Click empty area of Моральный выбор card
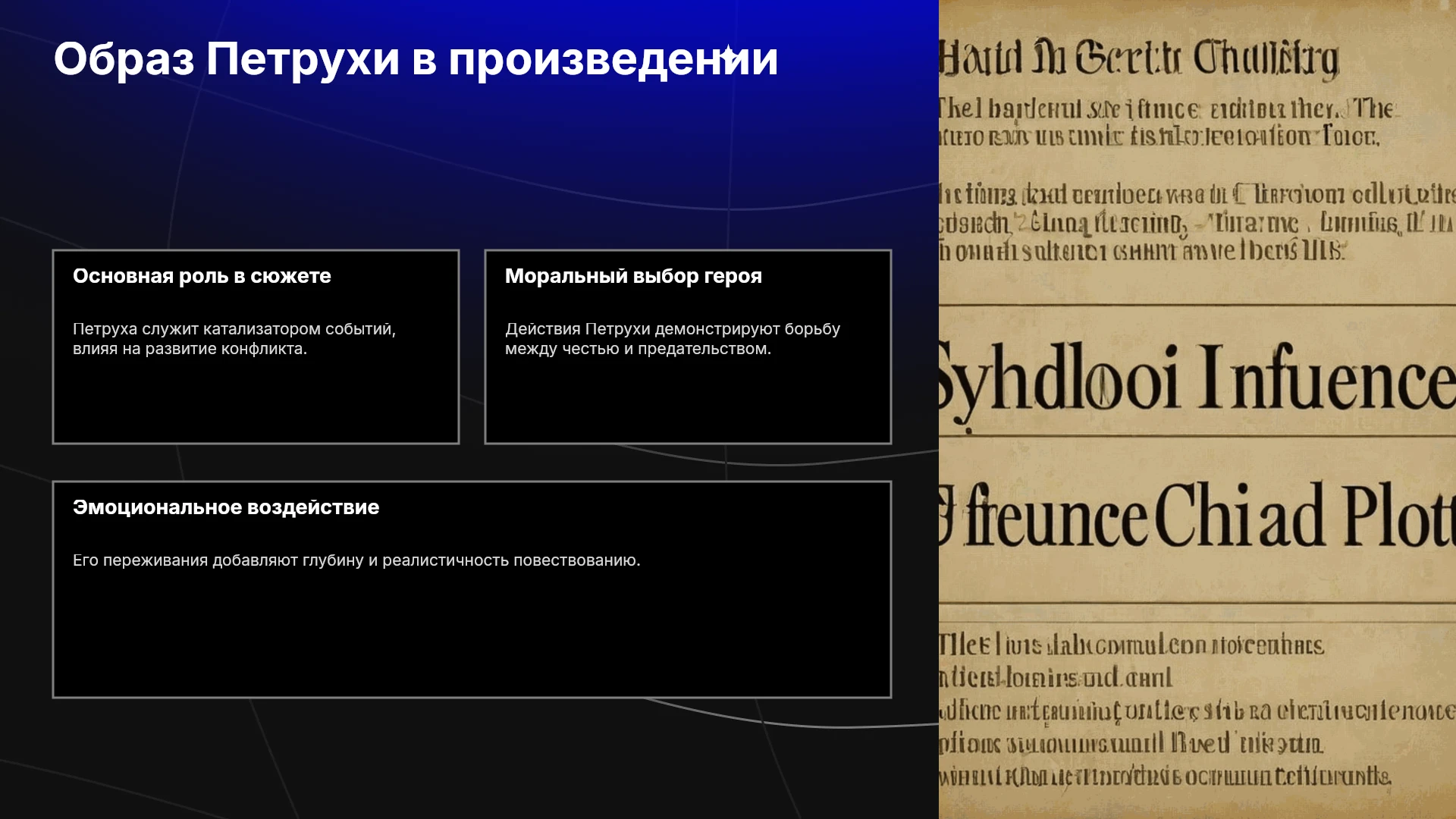1456x819 pixels. pyautogui.click(x=688, y=402)
